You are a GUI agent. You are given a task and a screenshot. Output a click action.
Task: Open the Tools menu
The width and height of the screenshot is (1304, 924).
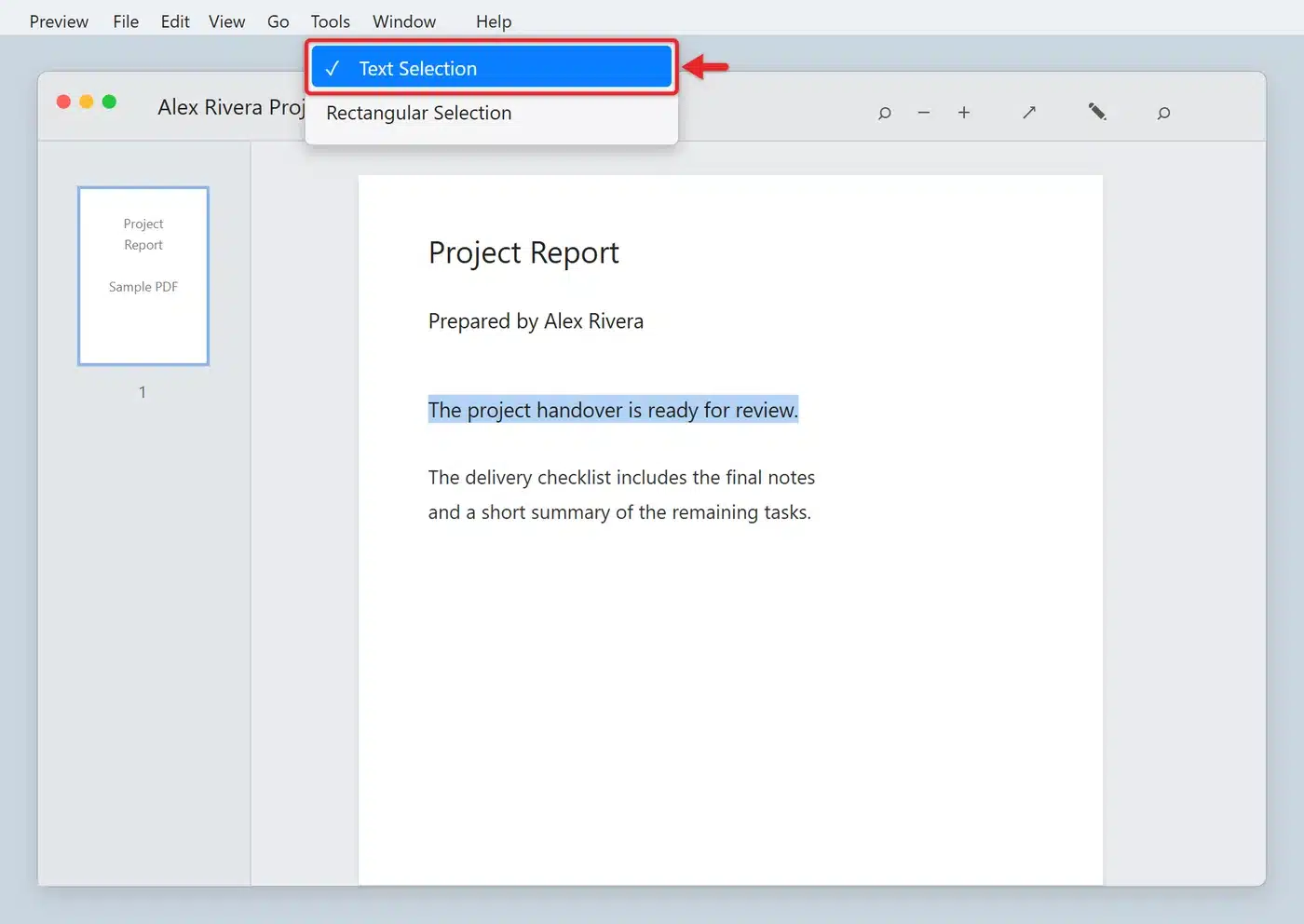pos(331,21)
